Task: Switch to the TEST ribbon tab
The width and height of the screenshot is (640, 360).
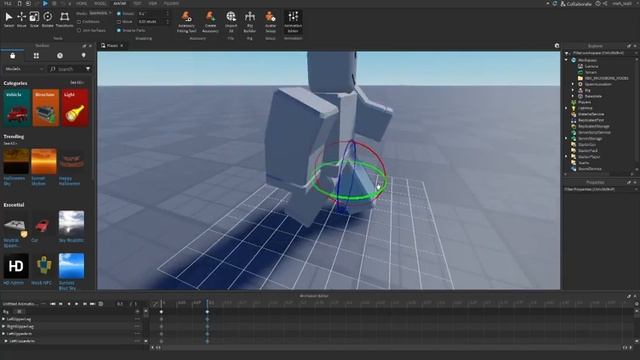Action: click(137, 3)
